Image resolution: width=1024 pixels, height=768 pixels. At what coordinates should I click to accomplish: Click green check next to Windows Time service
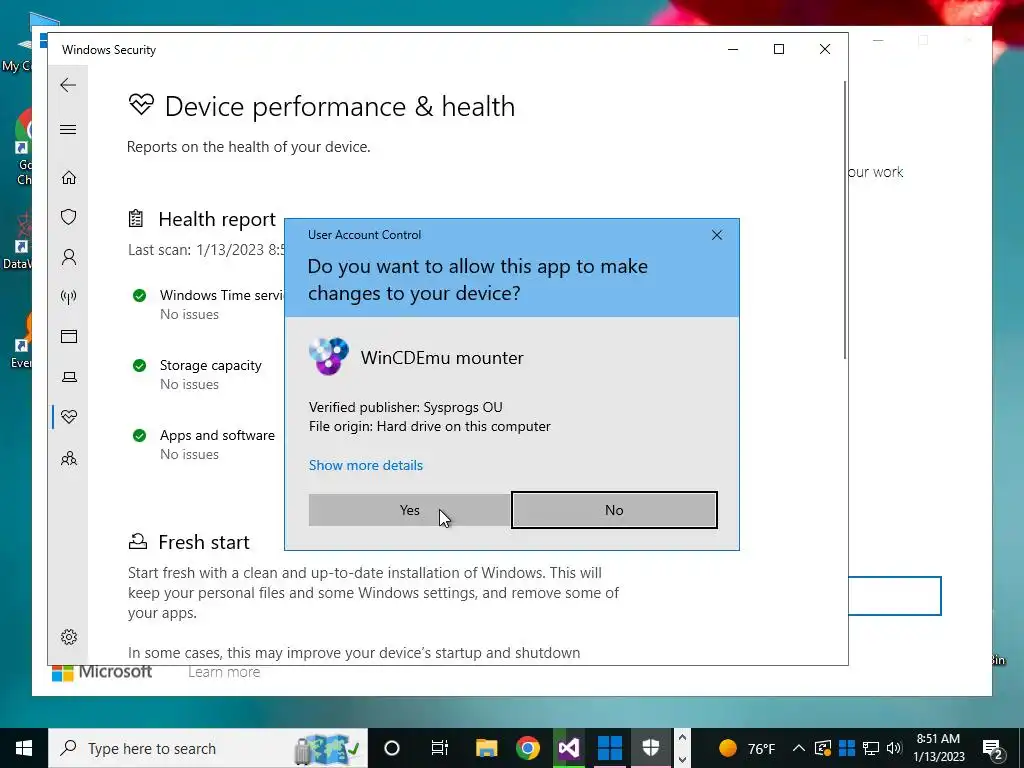[139, 296]
